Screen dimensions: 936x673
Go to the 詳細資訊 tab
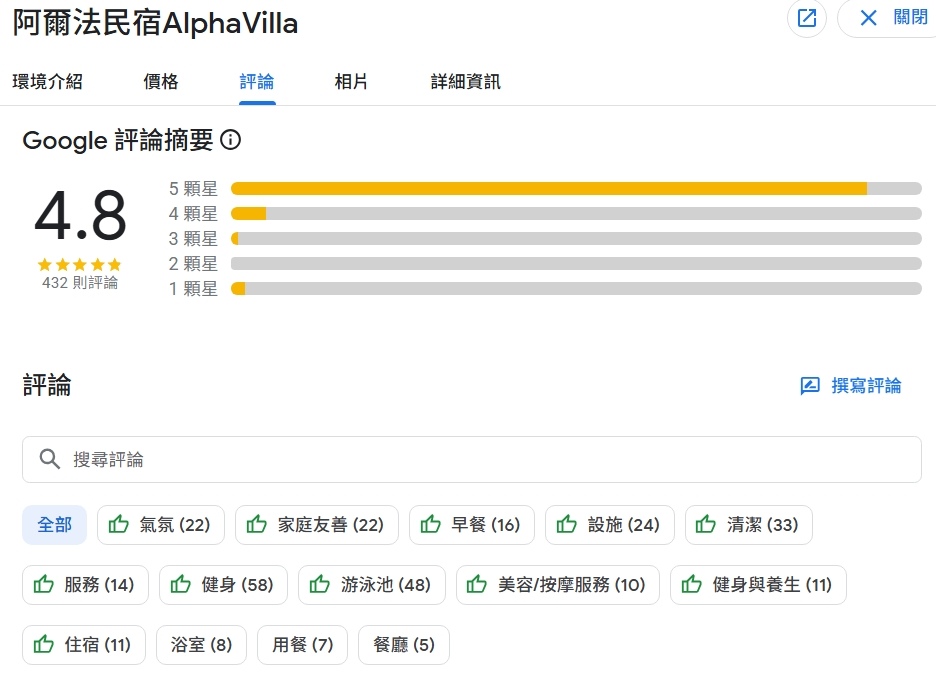click(466, 82)
